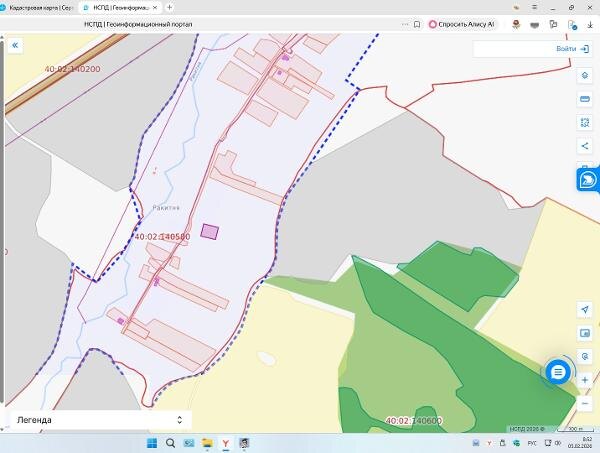Click the 40:02:140600 cadastral quarter label
600x453 pixels.
[414, 421]
